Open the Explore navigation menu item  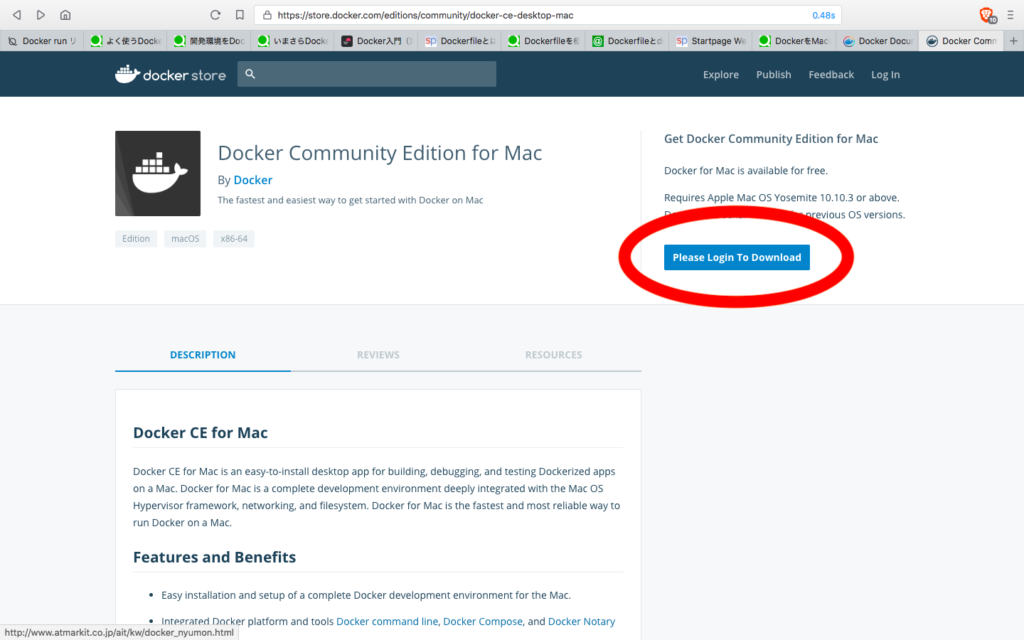tap(720, 74)
